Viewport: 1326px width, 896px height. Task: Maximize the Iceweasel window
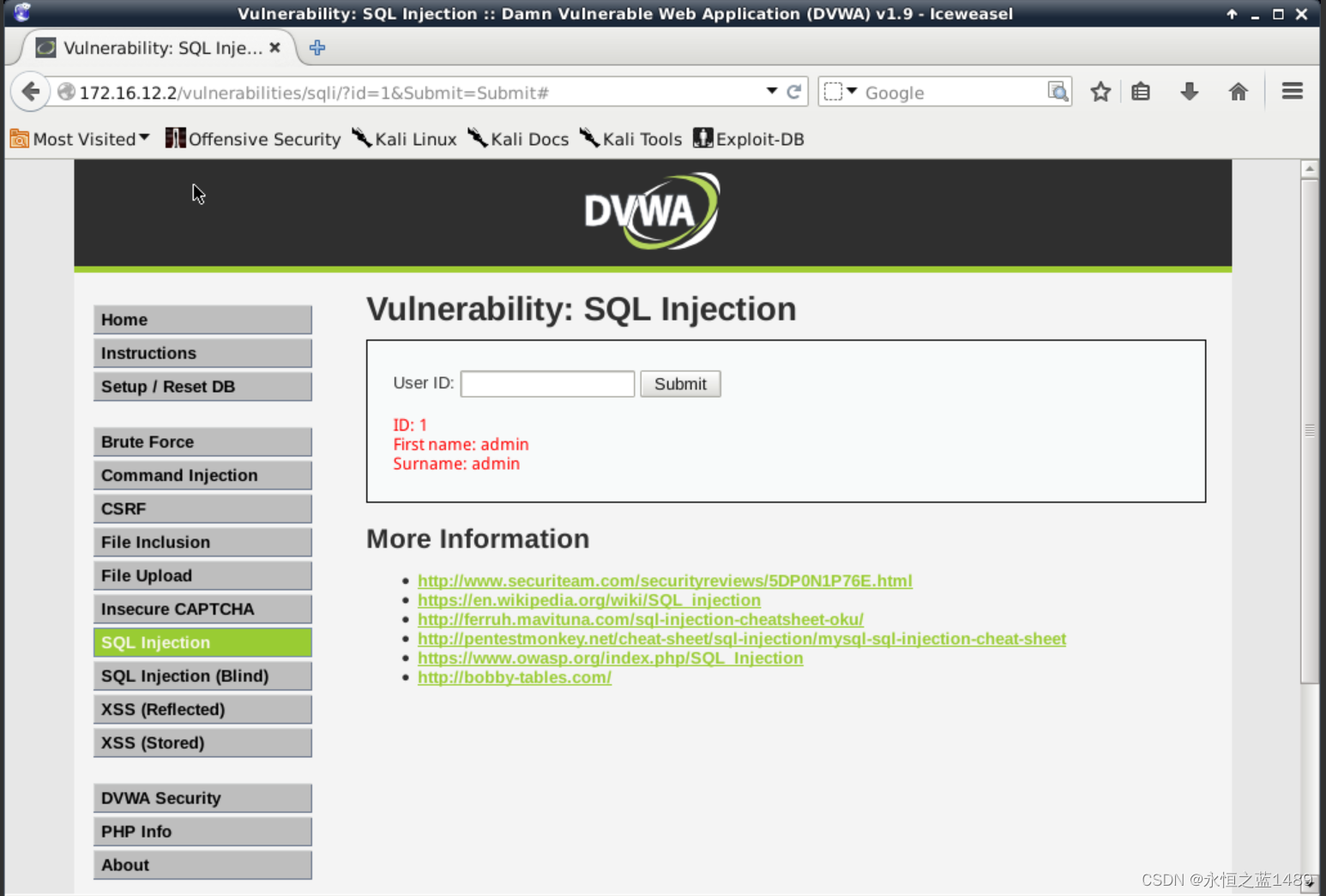[x=1278, y=14]
